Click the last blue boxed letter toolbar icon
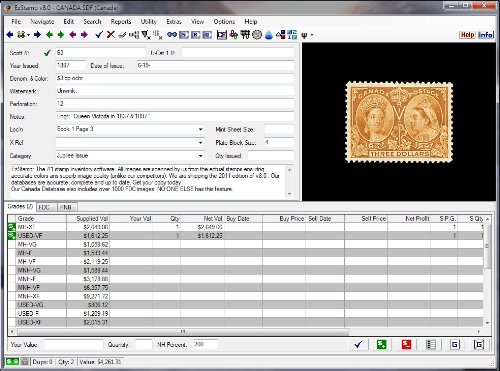The height and width of the screenshot is (371, 500). point(207,35)
